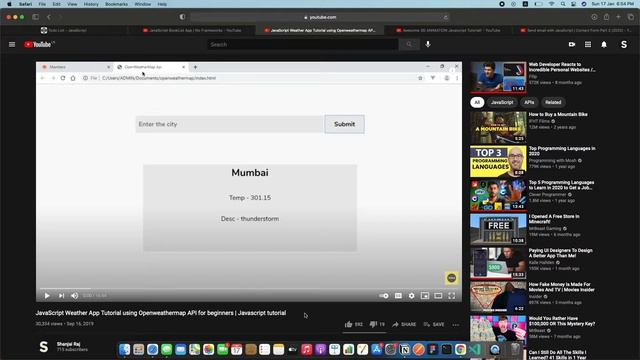Start voice search with the microphone icon
The width and height of the screenshot is (640, 360).
tap(428, 44)
